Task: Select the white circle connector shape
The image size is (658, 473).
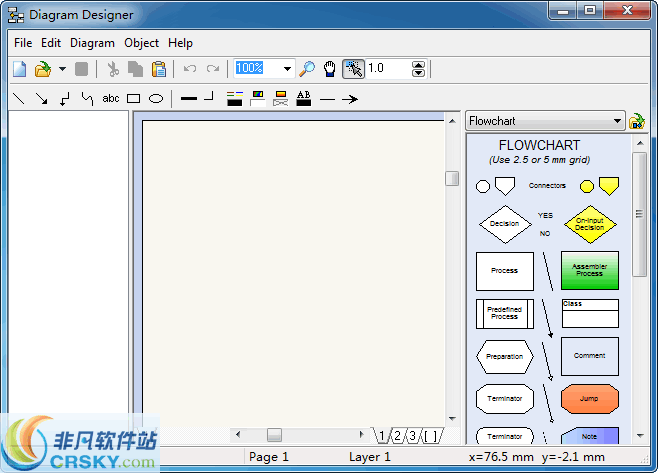Action: point(483,186)
